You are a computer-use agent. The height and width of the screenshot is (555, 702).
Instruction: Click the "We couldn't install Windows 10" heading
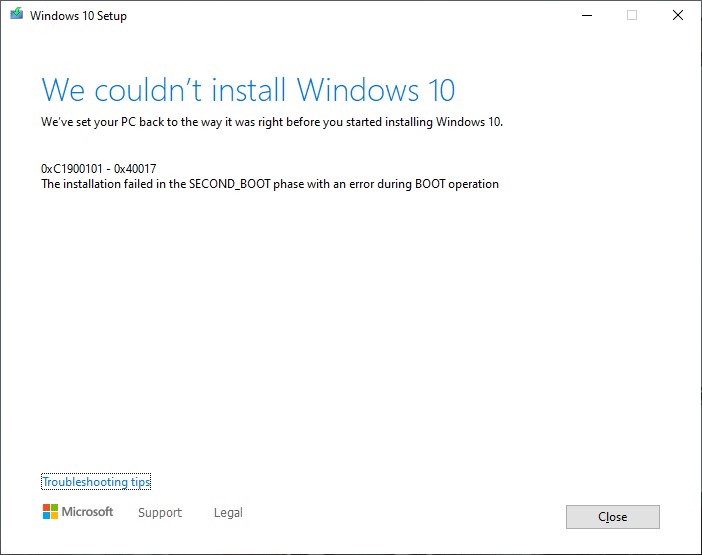(x=248, y=90)
